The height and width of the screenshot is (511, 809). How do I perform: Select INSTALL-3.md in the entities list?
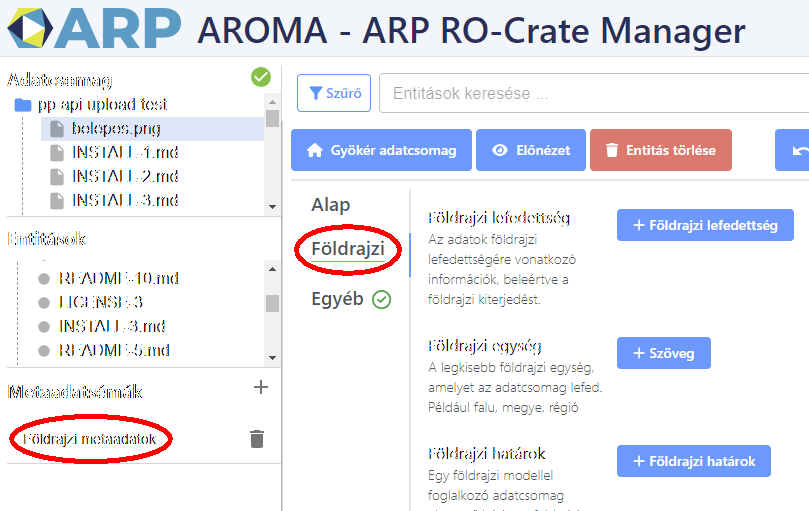click(x=112, y=326)
